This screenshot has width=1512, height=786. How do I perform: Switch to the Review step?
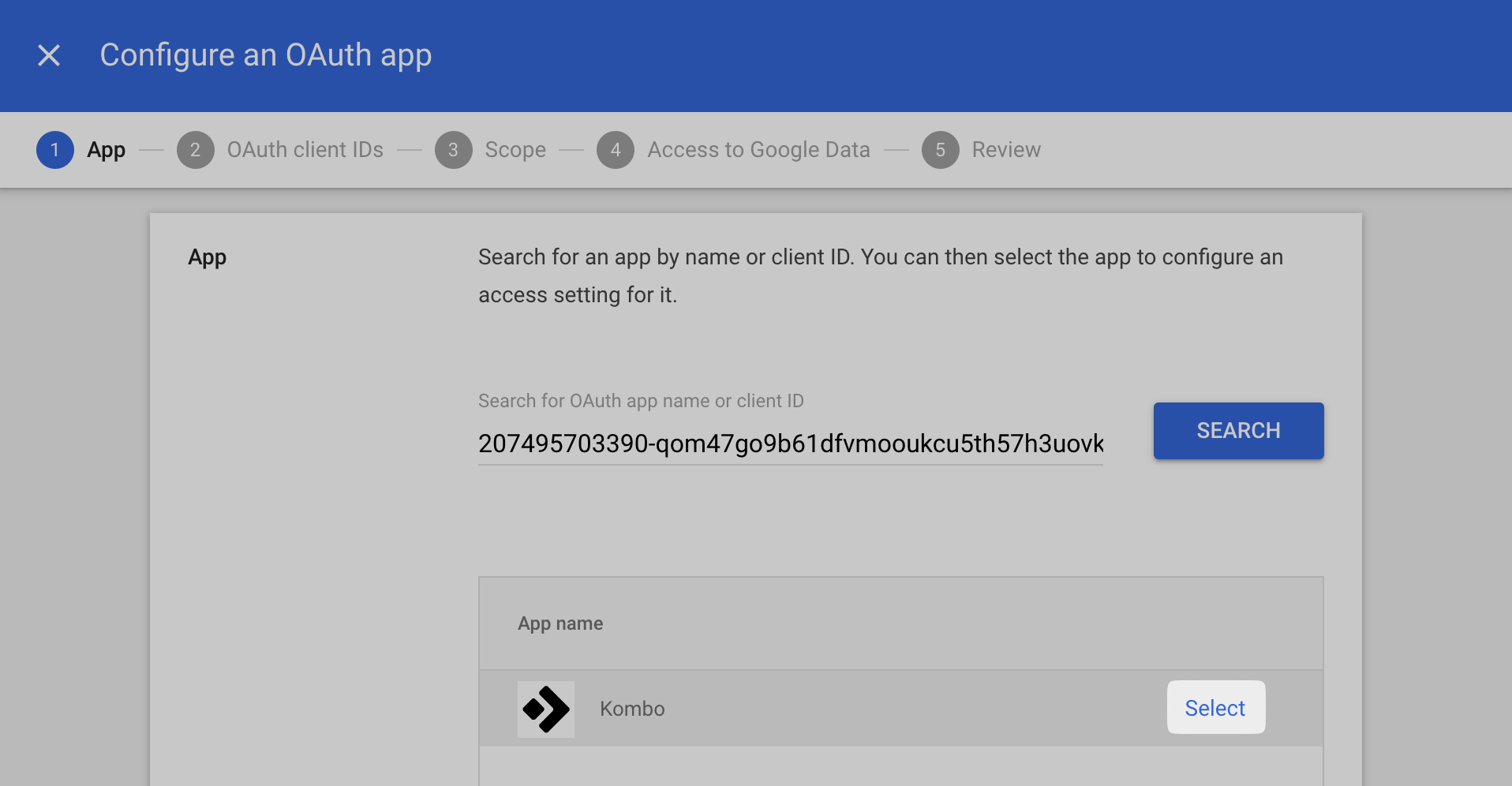[1006, 150]
